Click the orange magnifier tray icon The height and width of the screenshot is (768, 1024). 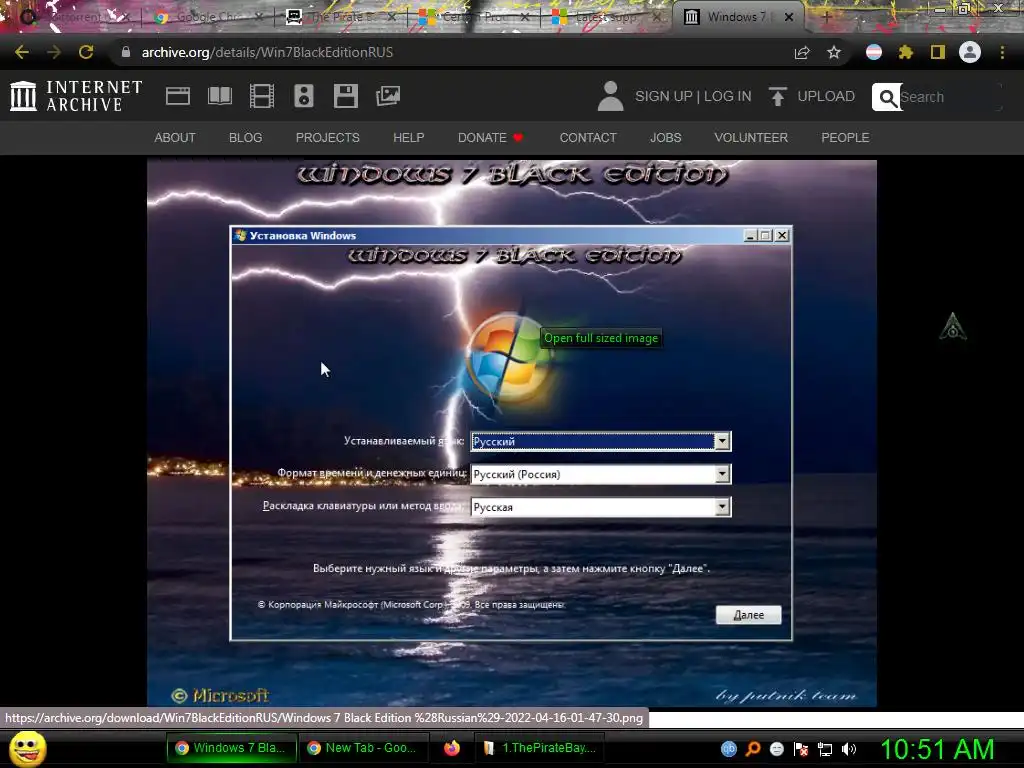(x=753, y=749)
